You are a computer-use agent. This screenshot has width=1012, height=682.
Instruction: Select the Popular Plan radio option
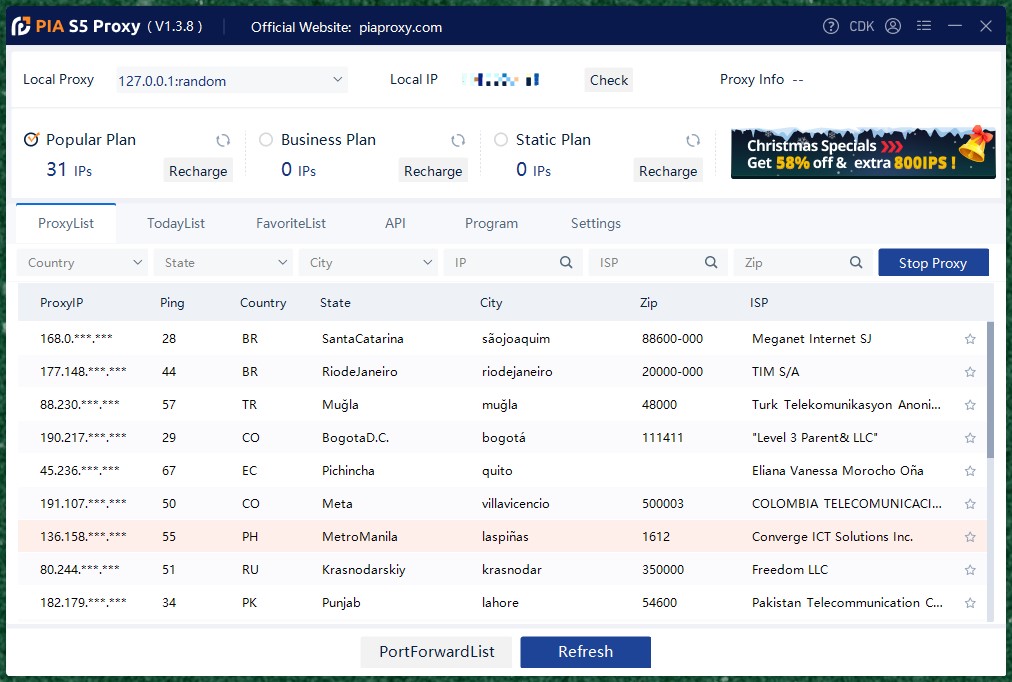pos(31,139)
